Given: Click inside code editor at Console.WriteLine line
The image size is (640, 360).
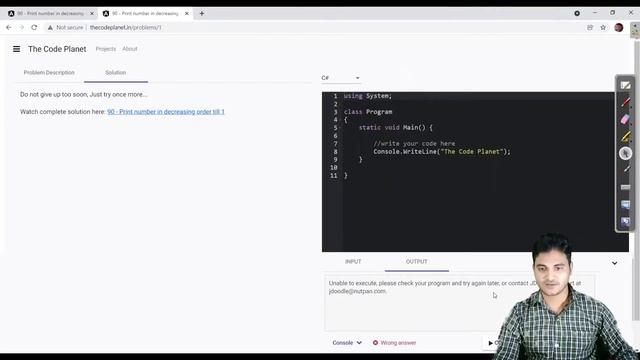Looking at the screenshot, I should tap(442, 152).
